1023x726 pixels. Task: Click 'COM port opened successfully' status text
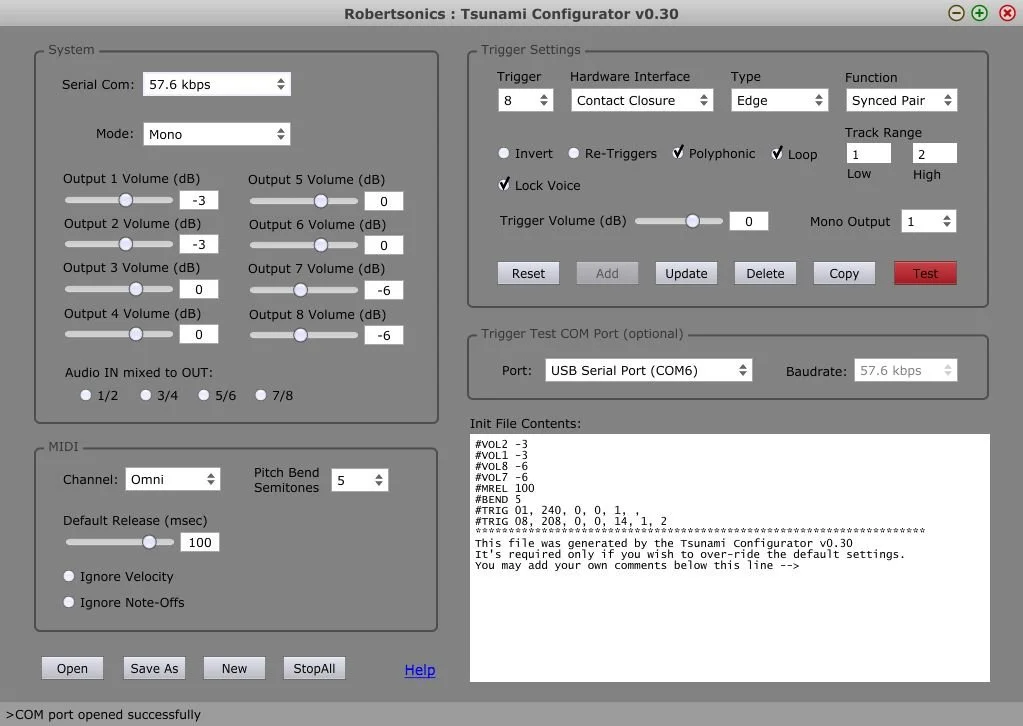coord(103,714)
